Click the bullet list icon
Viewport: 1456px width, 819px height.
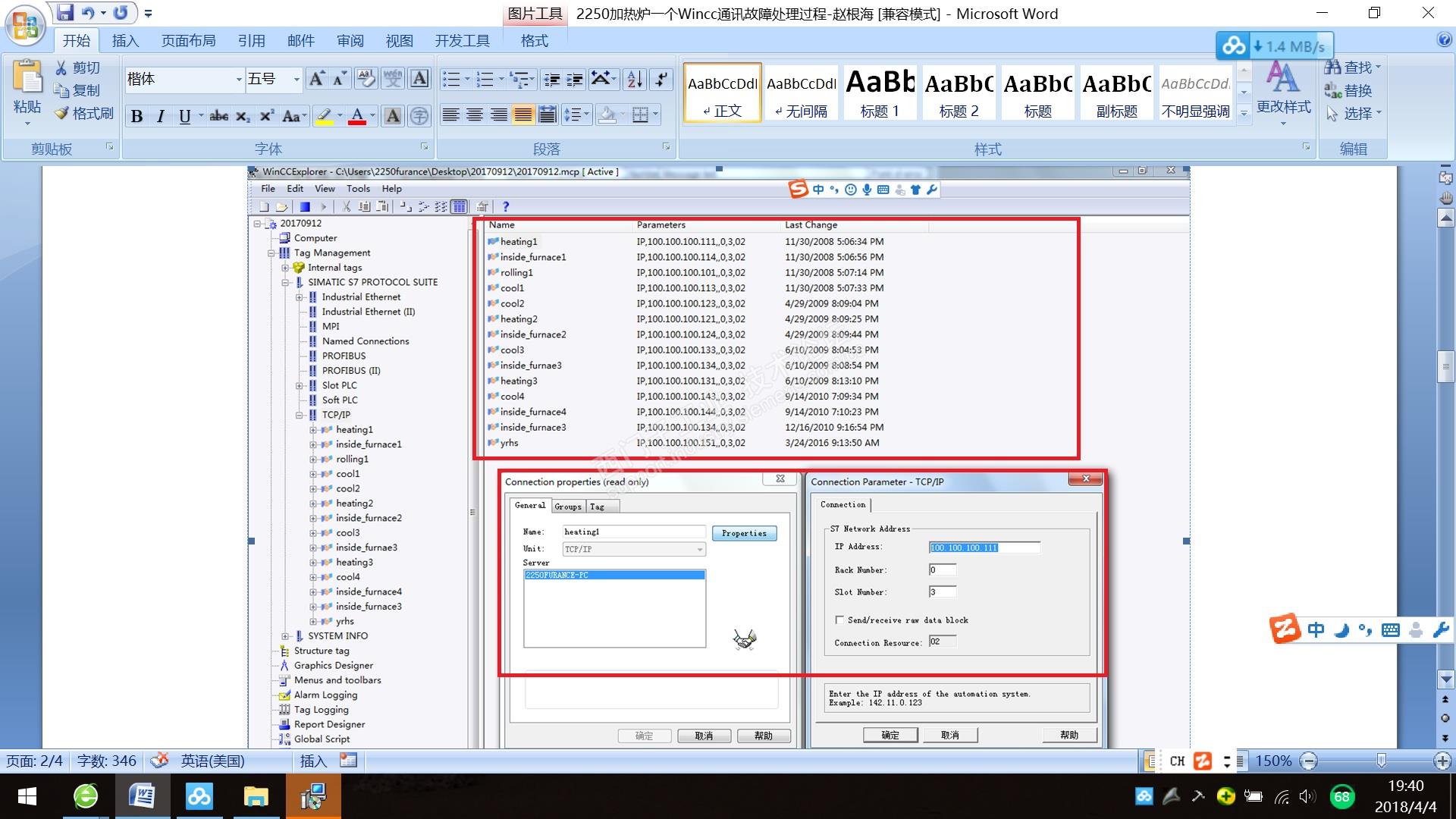tap(451, 79)
